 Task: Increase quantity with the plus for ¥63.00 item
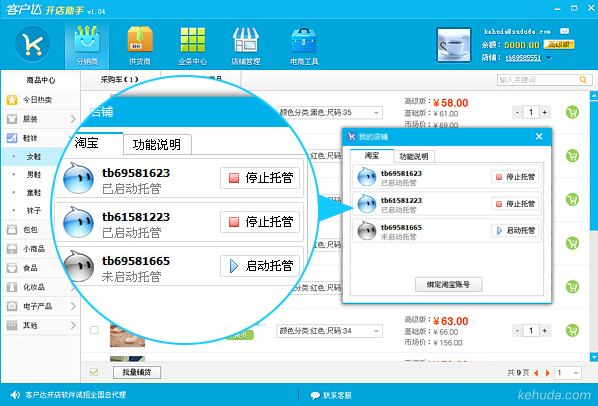pyautogui.click(x=545, y=331)
